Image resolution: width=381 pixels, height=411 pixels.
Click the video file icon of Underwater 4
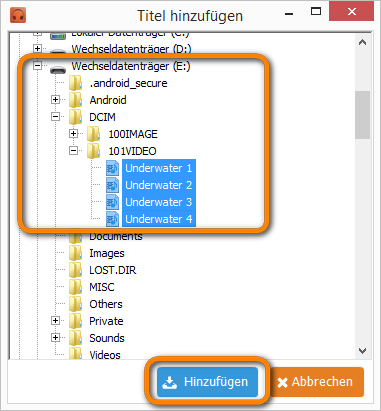coord(113,219)
